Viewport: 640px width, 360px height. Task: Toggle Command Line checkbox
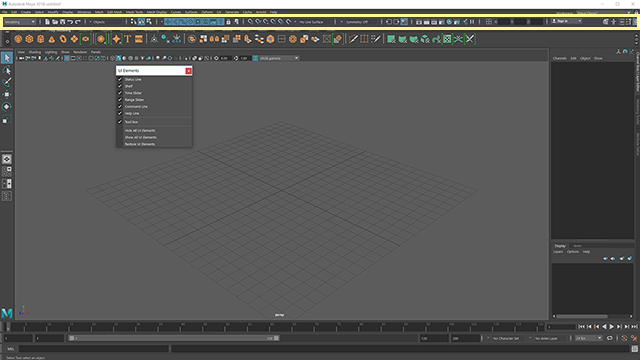coord(120,107)
